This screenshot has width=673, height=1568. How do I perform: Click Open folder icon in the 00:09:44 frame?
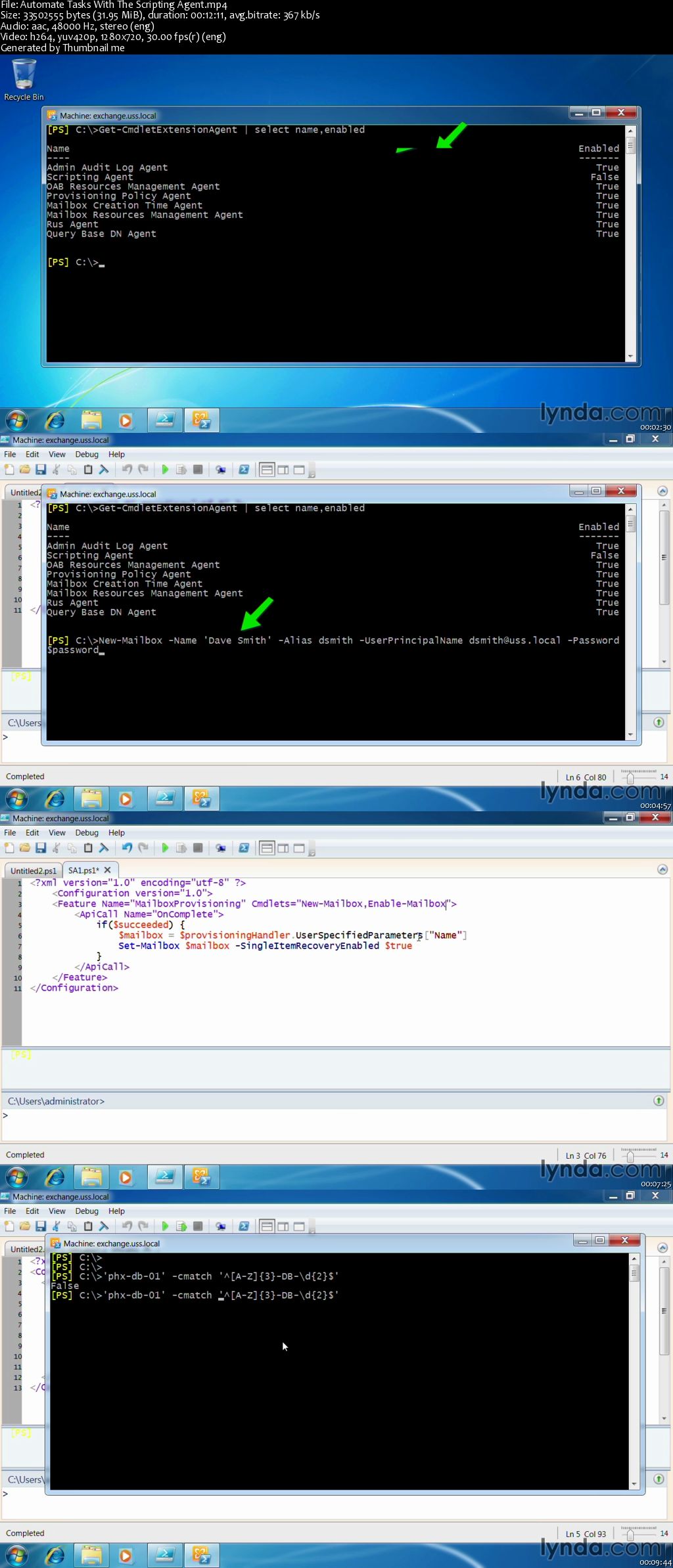(x=25, y=1226)
